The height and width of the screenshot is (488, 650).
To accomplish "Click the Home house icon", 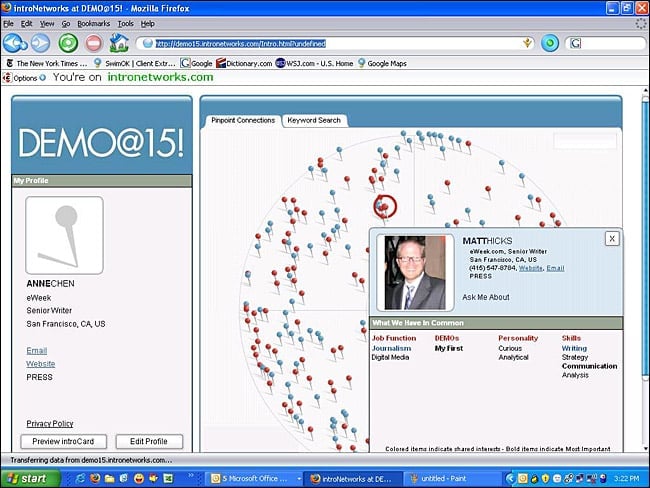I will [x=119, y=43].
